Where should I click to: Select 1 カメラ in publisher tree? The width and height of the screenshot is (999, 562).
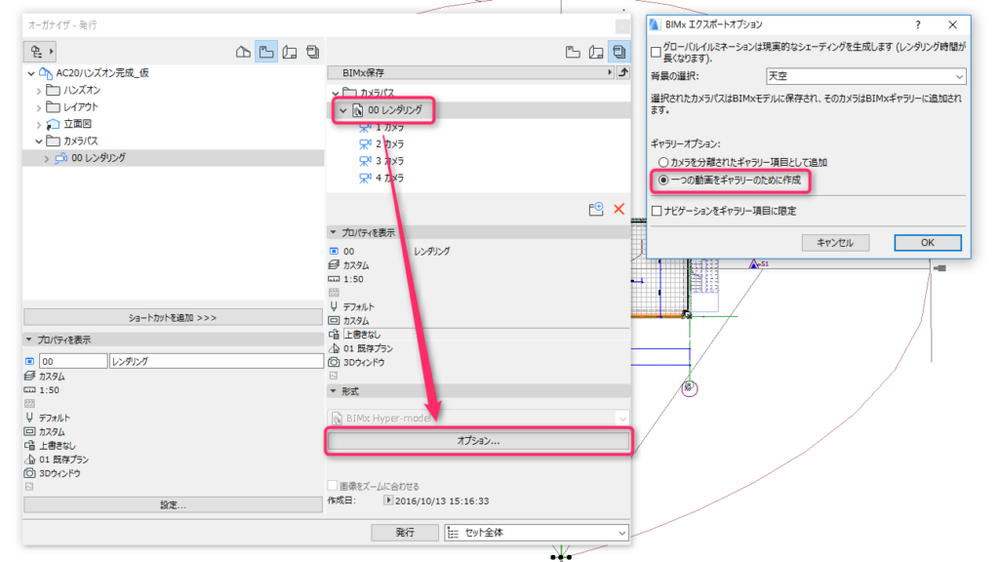pos(389,127)
